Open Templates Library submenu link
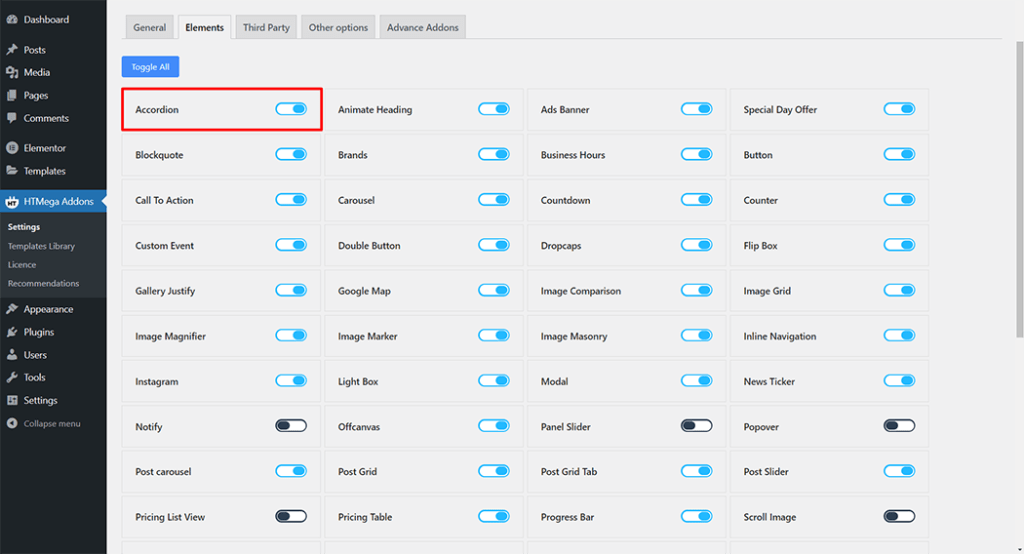Viewport: 1024px width, 554px height. coord(41,246)
